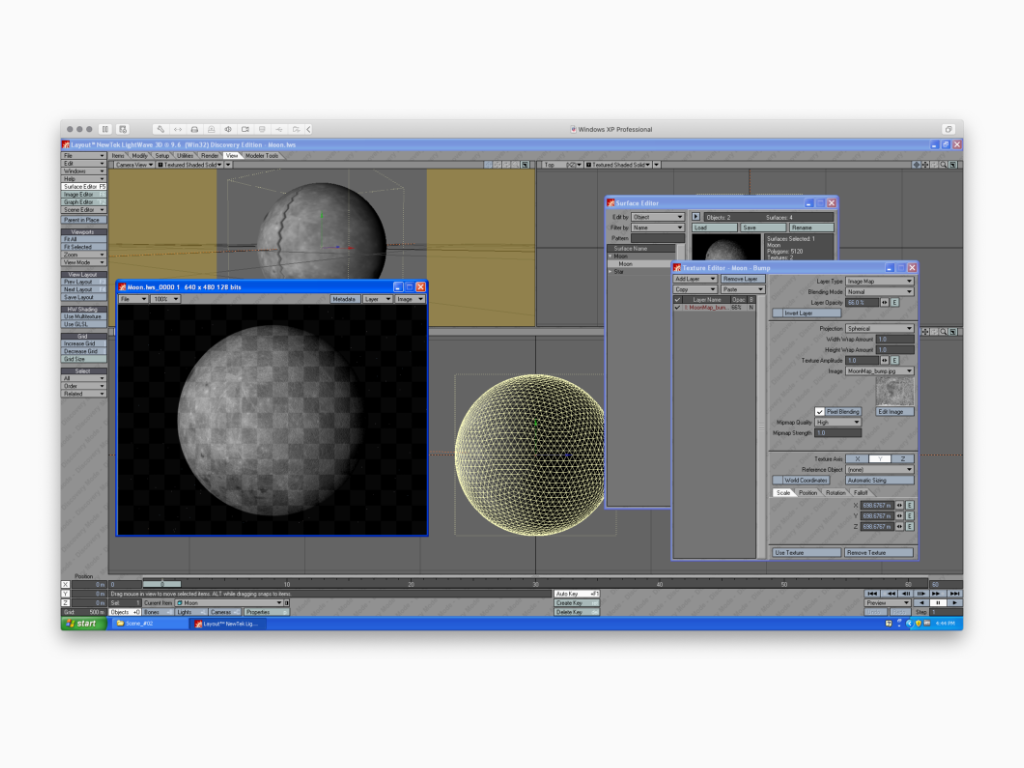Open Camera View viewport dropdown

(135, 165)
